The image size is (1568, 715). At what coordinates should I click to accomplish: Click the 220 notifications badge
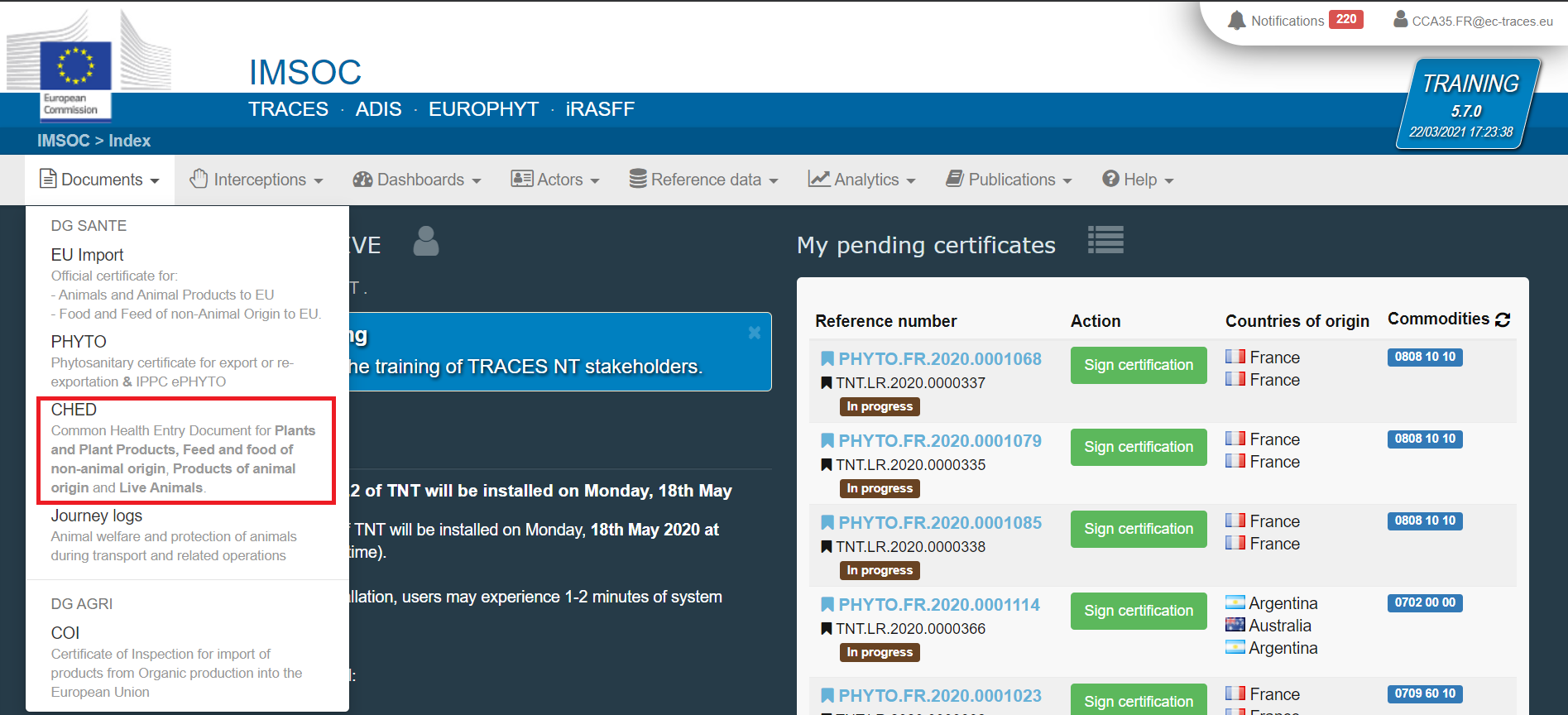pos(1346,19)
